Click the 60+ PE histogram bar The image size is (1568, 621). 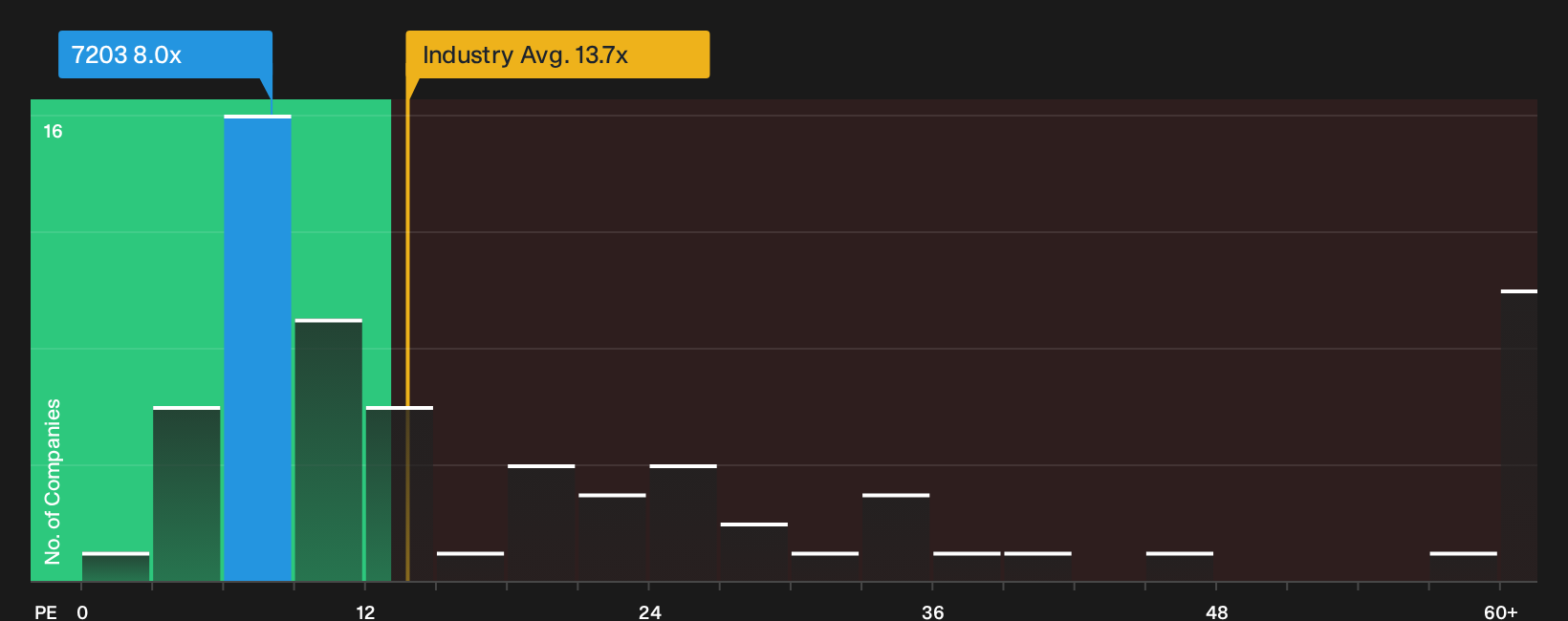pos(1518,436)
